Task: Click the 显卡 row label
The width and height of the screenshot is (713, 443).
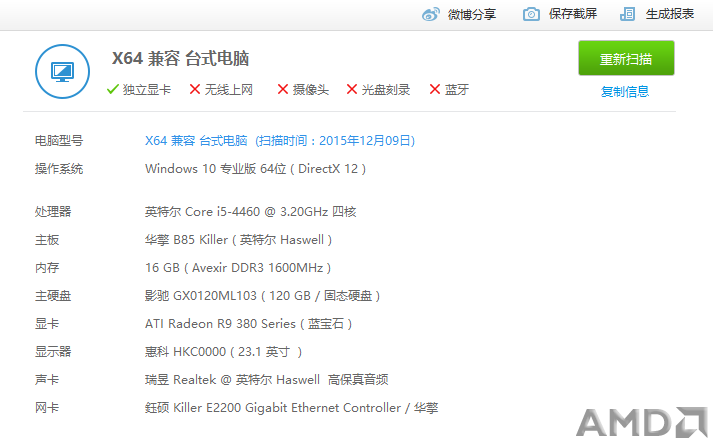Action: pyautogui.click(x=47, y=324)
